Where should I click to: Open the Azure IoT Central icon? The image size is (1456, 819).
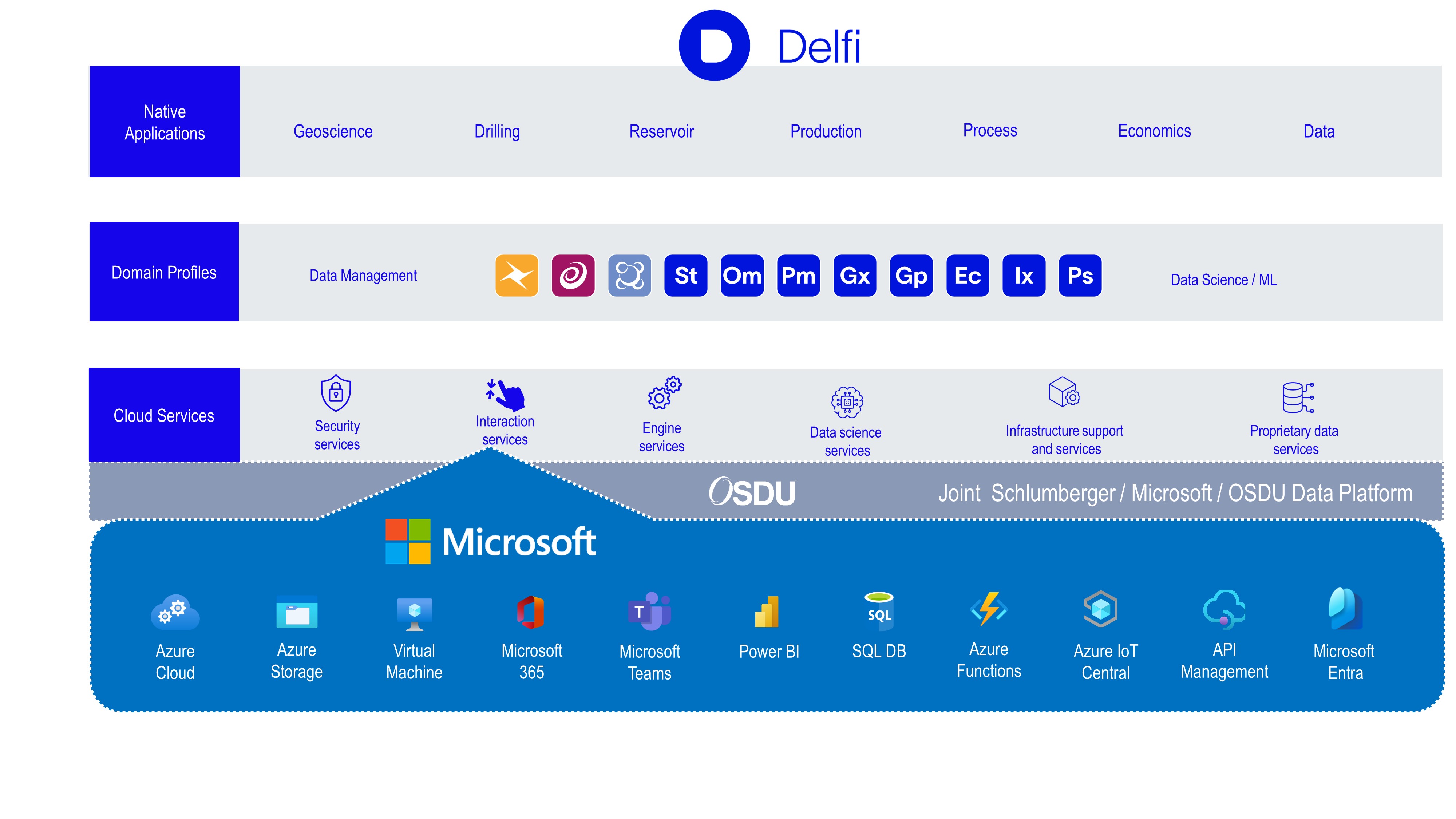[1100, 609]
